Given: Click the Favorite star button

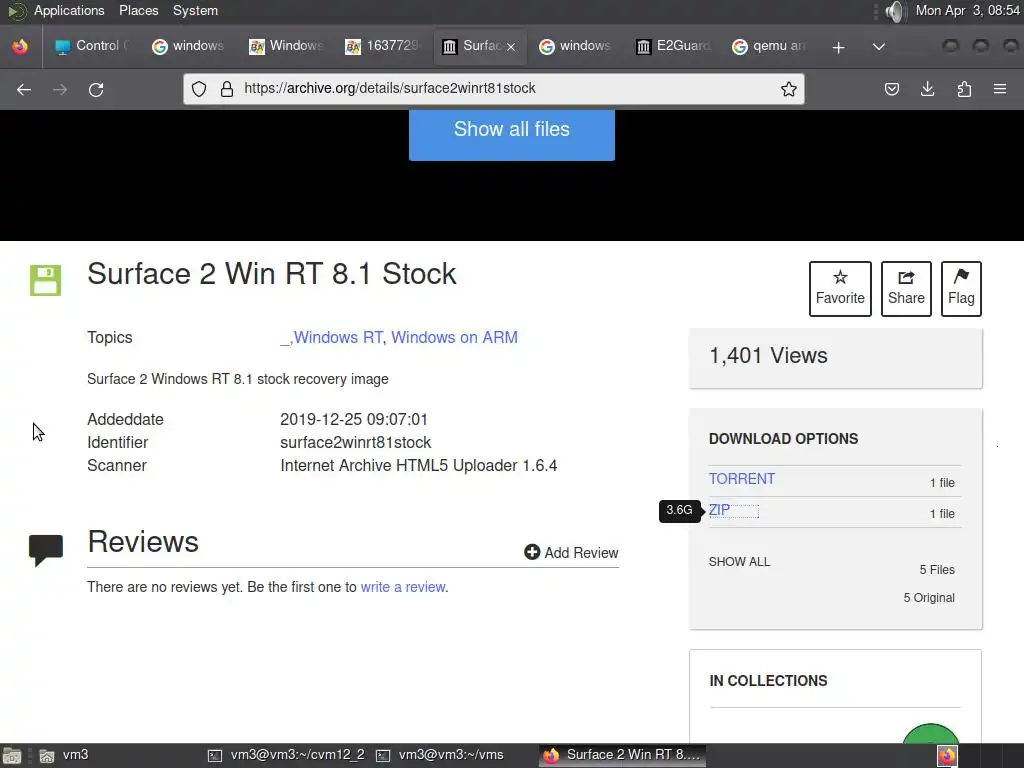Looking at the screenshot, I should coord(840,289).
